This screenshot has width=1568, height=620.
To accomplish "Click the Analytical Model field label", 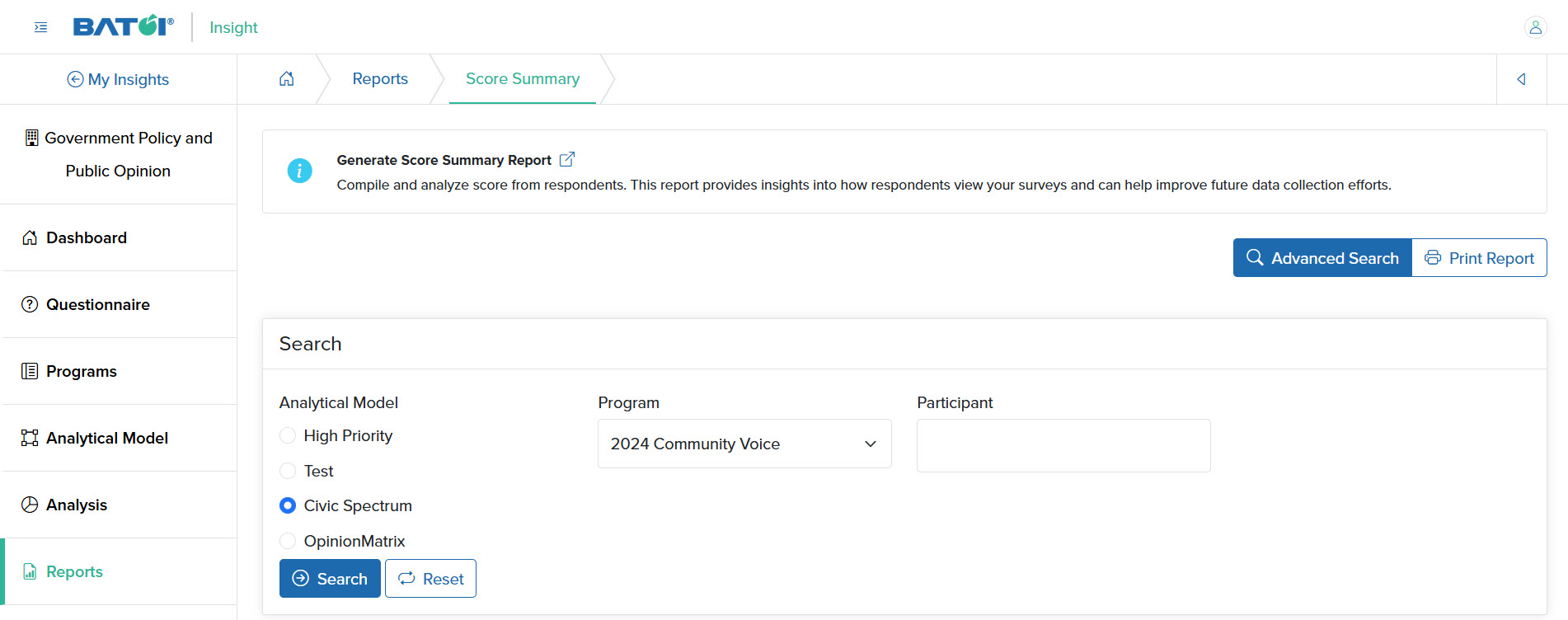I will coord(338,402).
